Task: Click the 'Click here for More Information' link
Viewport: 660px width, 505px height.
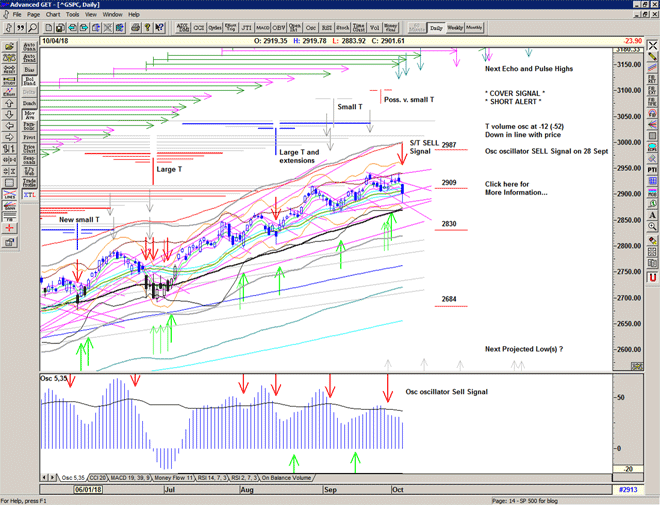Action: 516,188
